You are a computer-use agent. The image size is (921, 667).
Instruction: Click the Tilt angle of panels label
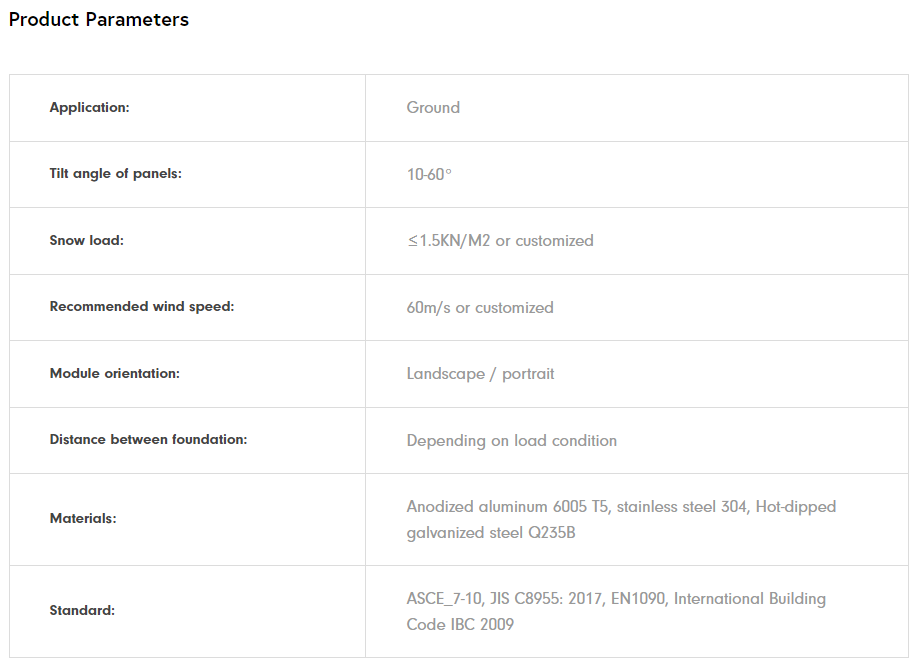point(115,173)
